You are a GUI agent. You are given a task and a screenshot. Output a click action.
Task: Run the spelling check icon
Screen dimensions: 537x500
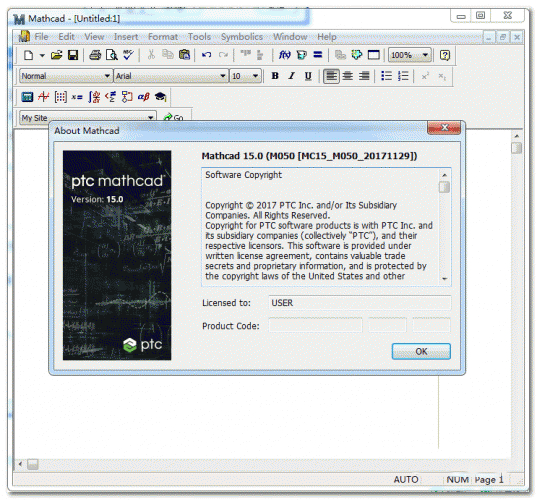click(x=128, y=55)
